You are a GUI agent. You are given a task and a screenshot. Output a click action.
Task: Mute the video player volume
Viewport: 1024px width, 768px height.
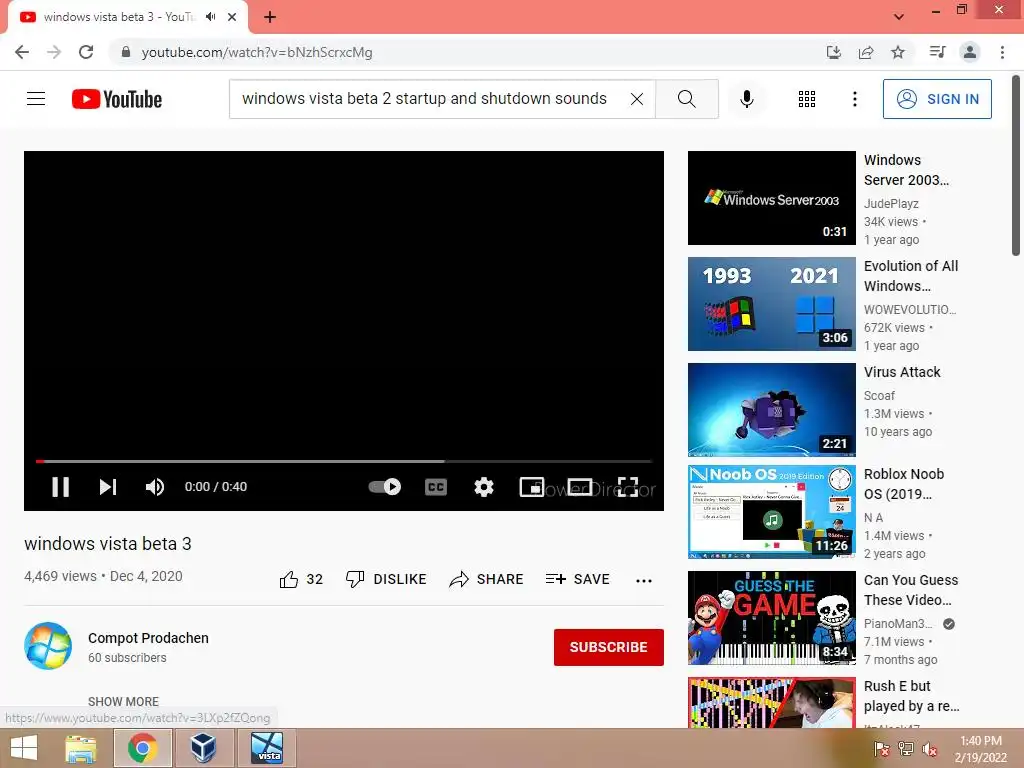[155, 487]
